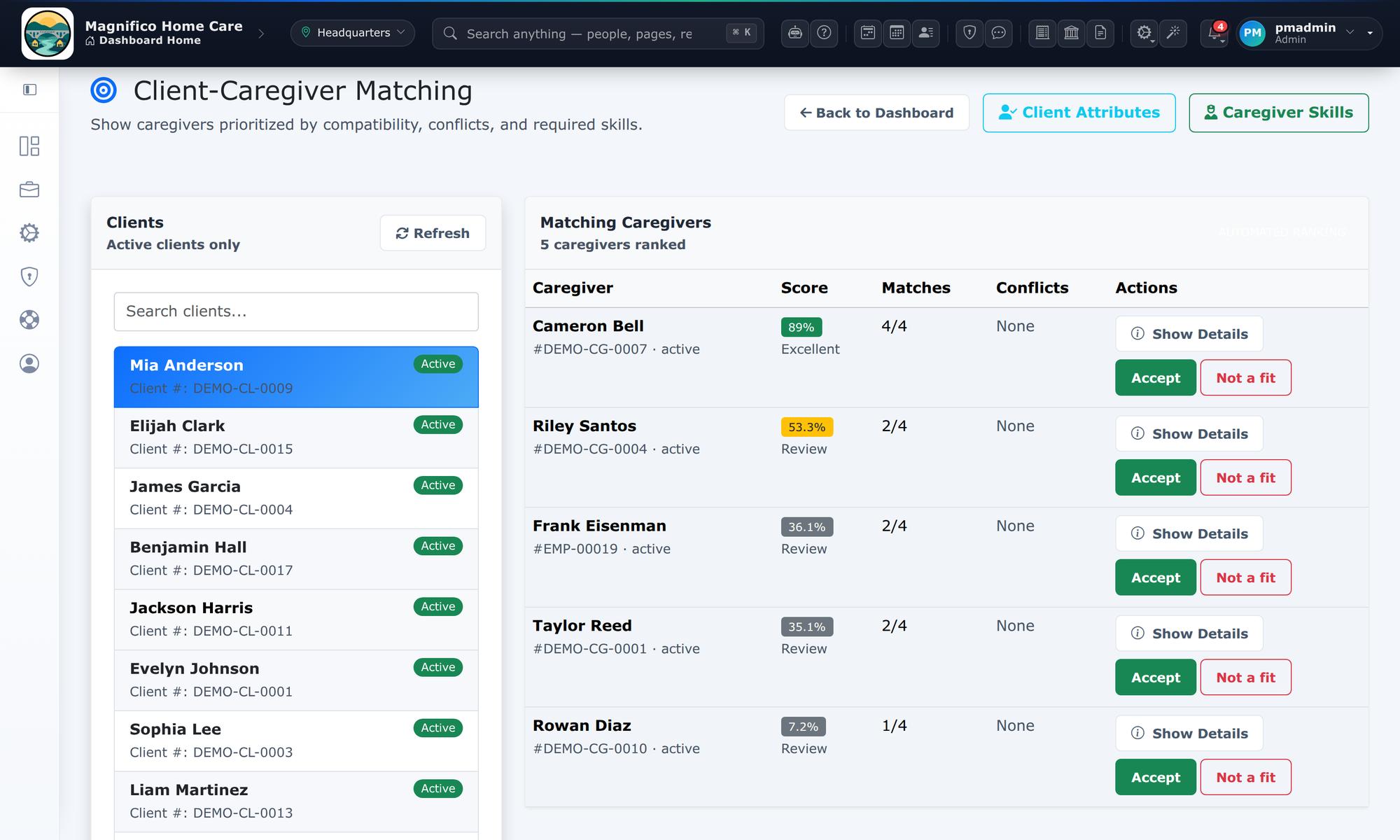This screenshot has height=840, width=1400.
Task: Open the contact card people icon
Action: click(926, 33)
